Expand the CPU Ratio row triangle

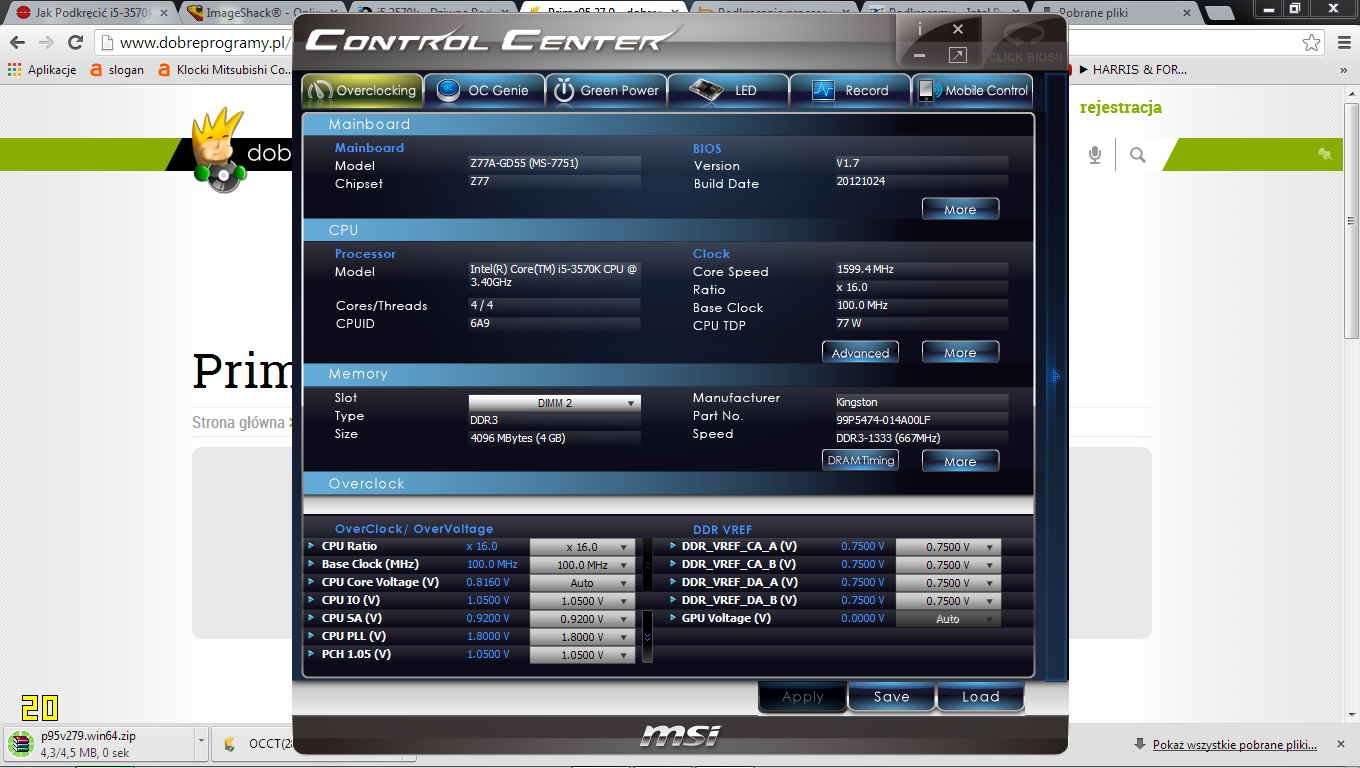[x=312, y=546]
